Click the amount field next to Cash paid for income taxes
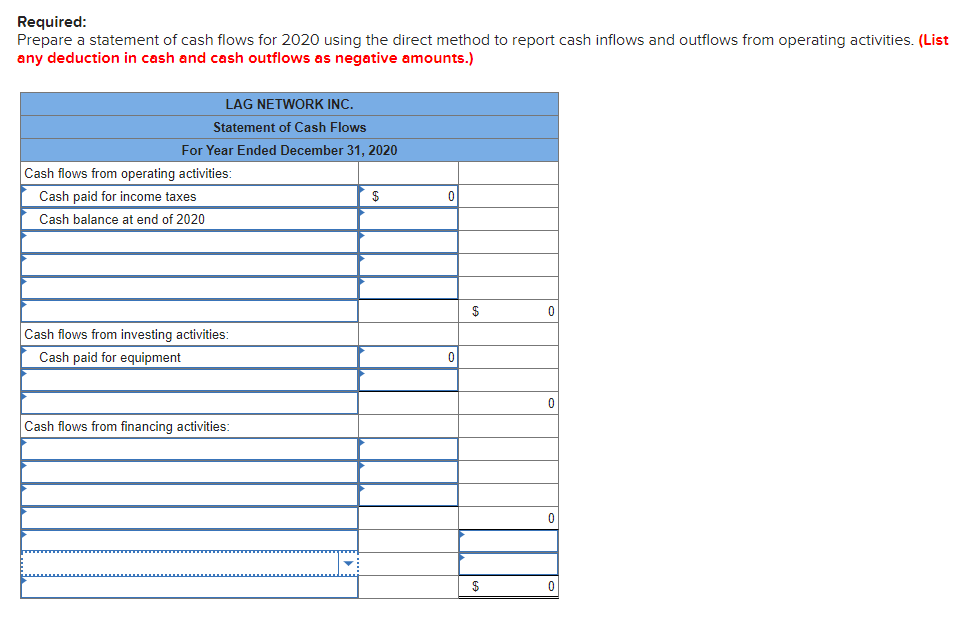Screen dimensions: 958x641 [x=407, y=196]
